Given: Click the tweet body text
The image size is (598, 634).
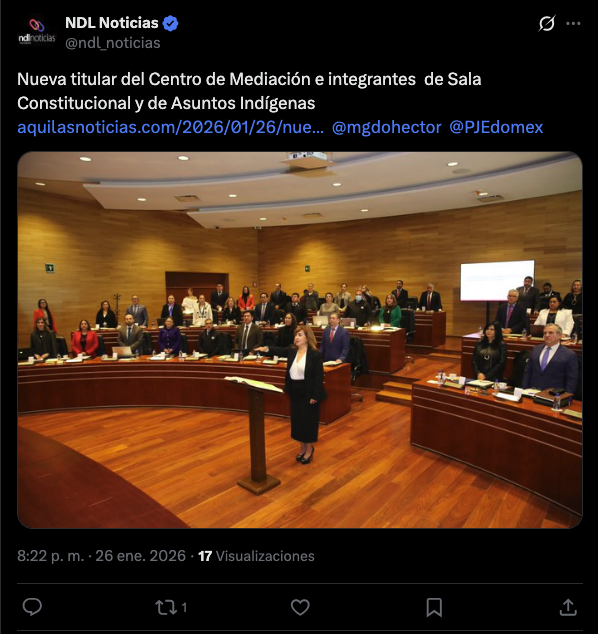Looking at the screenshot, I should click(x=249, y=91).
